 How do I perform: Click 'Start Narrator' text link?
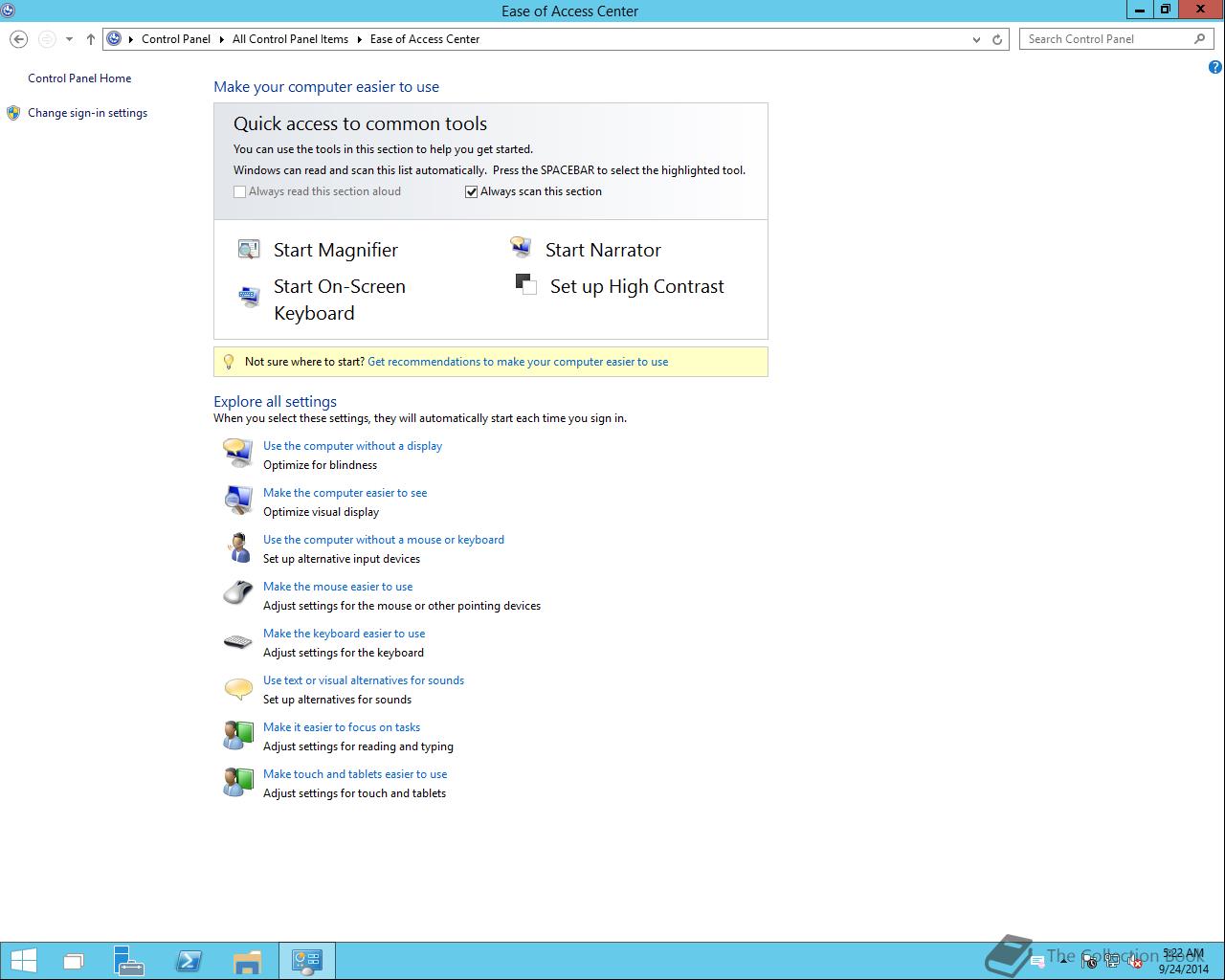603,250
